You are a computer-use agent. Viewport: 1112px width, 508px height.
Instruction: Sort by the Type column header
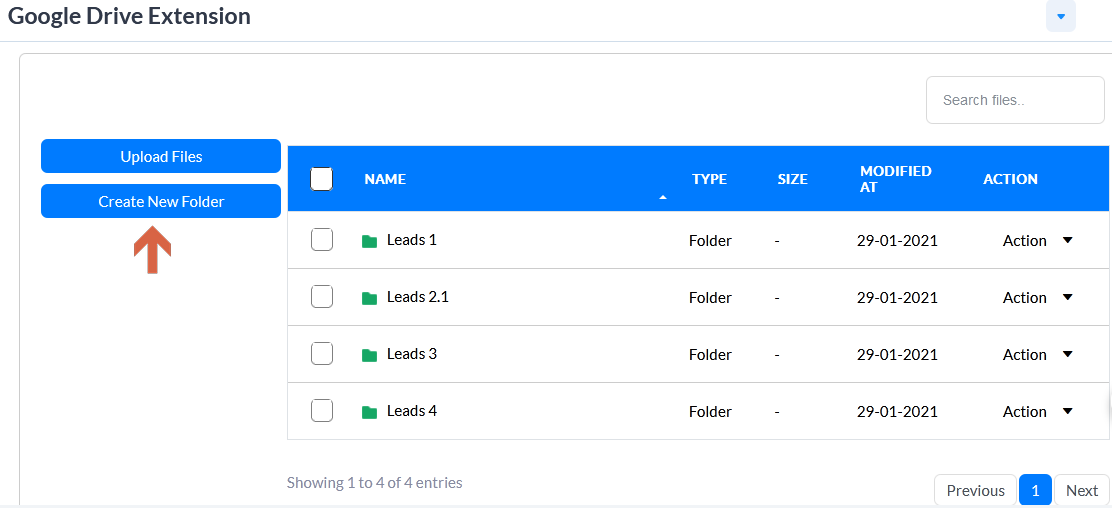709,179
